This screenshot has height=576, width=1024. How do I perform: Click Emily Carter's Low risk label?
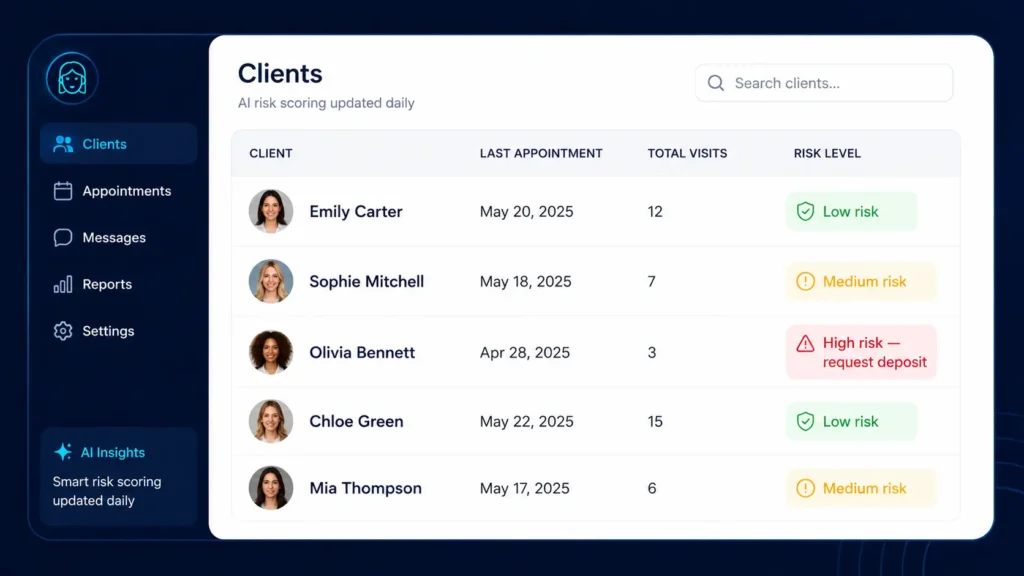[850, 212]
